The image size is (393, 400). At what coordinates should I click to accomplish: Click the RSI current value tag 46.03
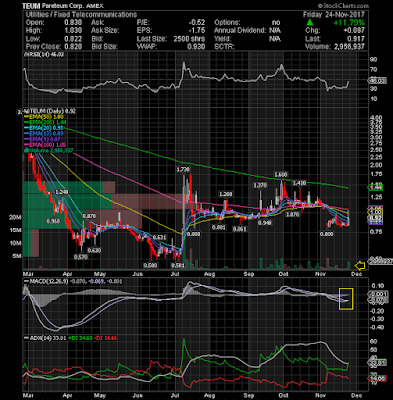pyautogui.click(x=377, y=81)
